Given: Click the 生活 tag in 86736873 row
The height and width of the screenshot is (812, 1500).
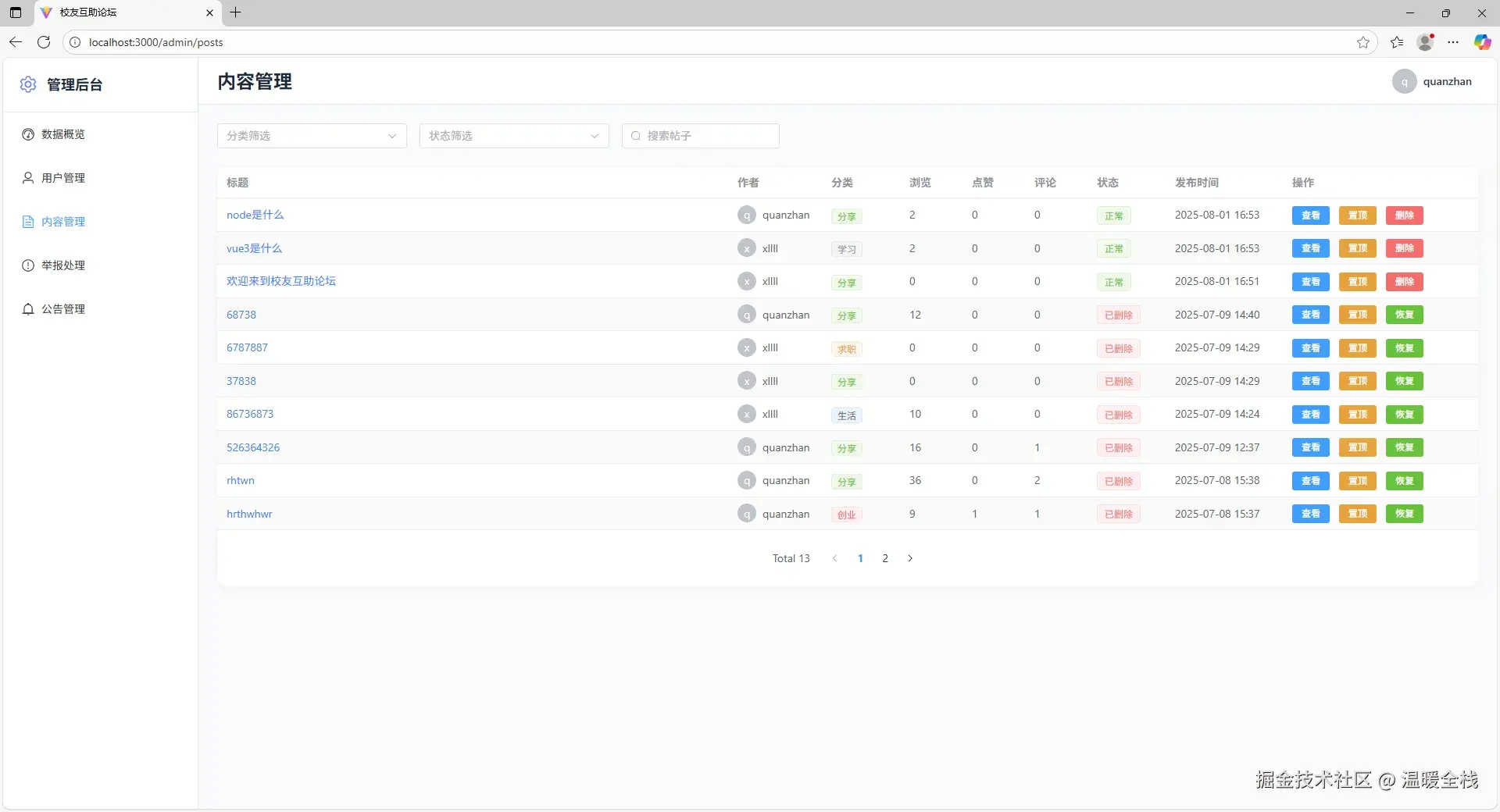Looking at the screenshot, I should coord(847,415).
